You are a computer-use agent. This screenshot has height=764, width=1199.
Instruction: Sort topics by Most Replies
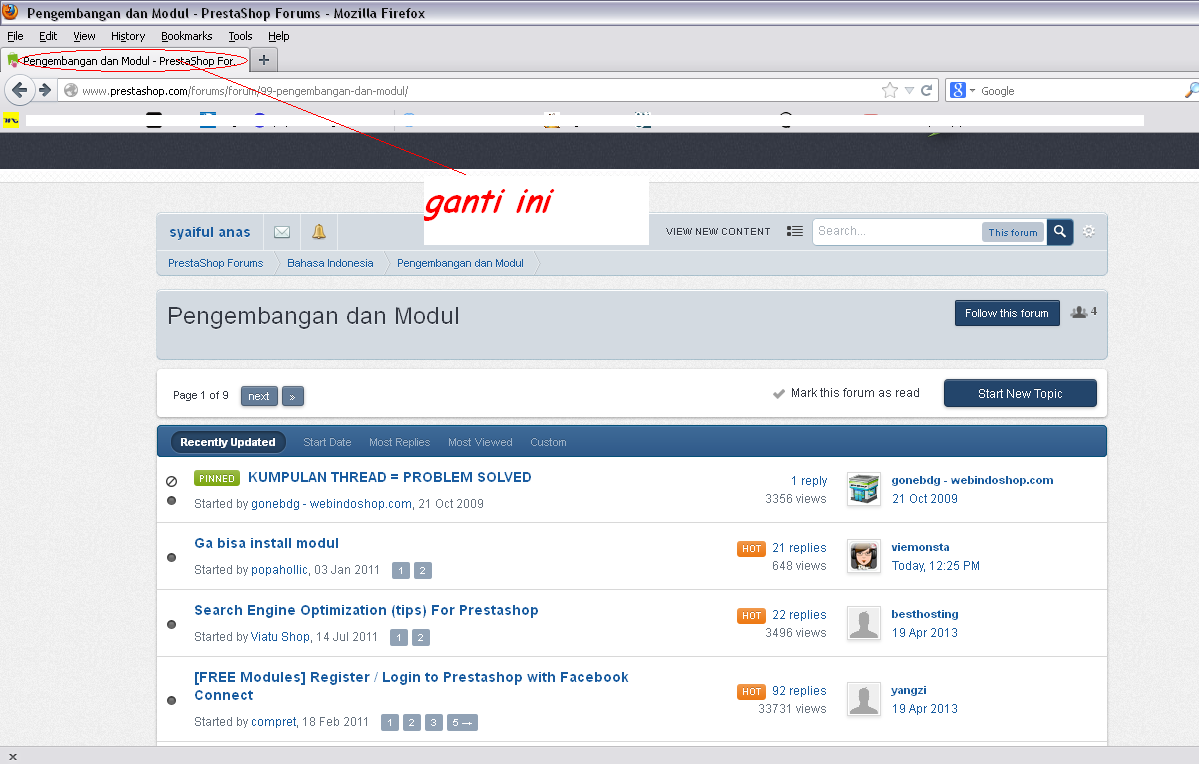pyautogui.click(x=399, y=442)
